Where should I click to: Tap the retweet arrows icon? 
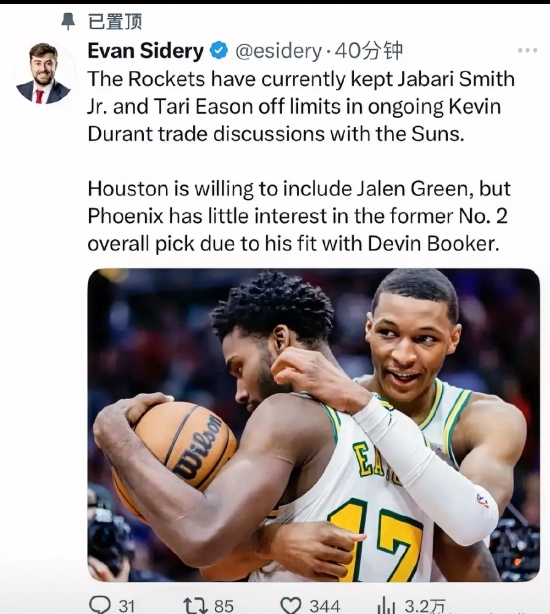[x=195, y=605]
